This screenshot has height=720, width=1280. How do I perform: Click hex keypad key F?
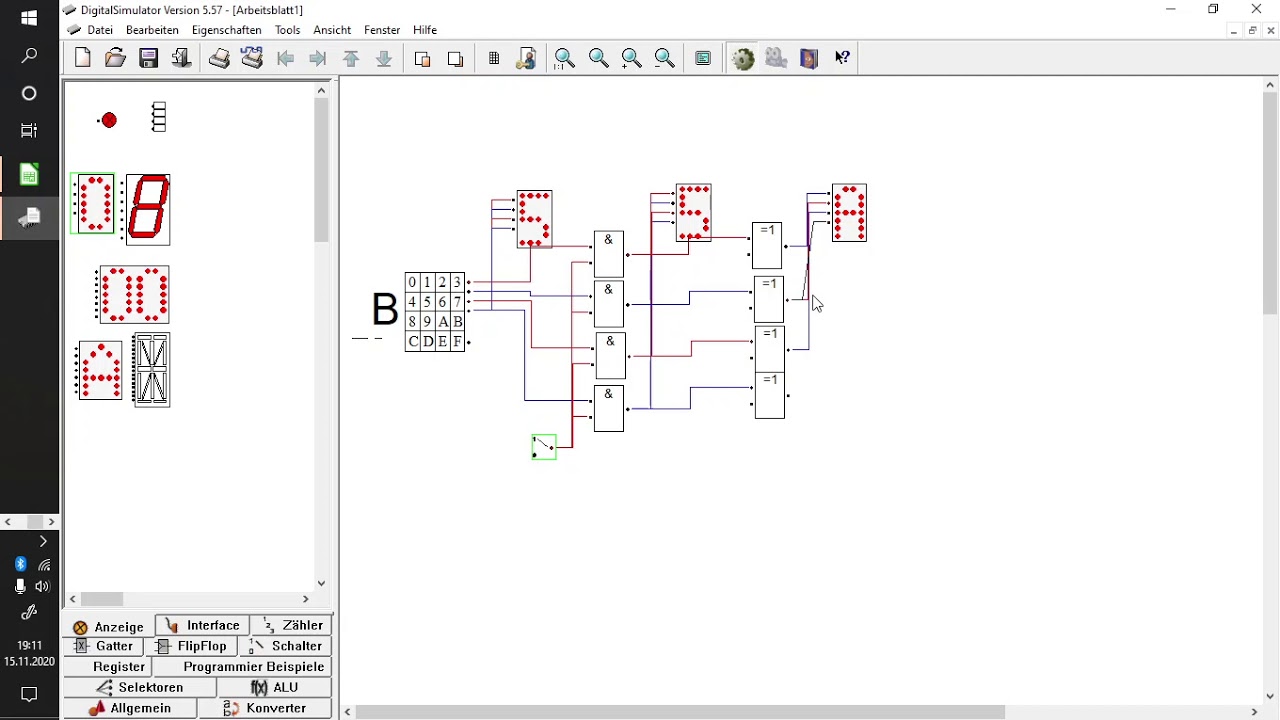click(458, 341)
